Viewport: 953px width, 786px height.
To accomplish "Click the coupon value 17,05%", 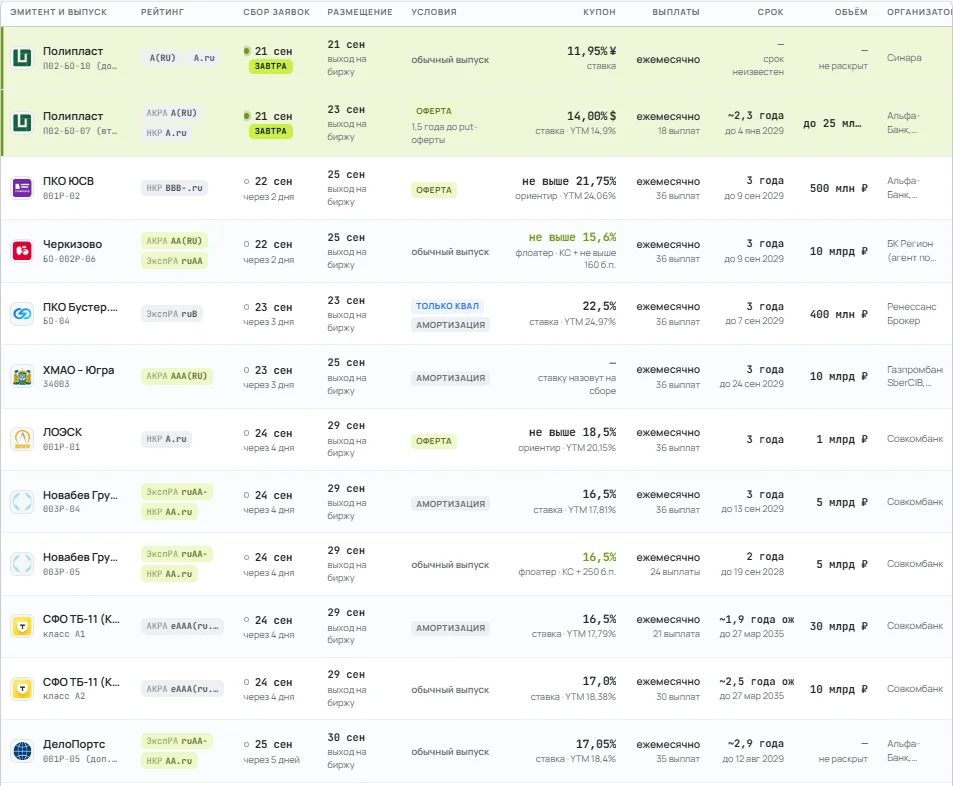I will 596,744.
